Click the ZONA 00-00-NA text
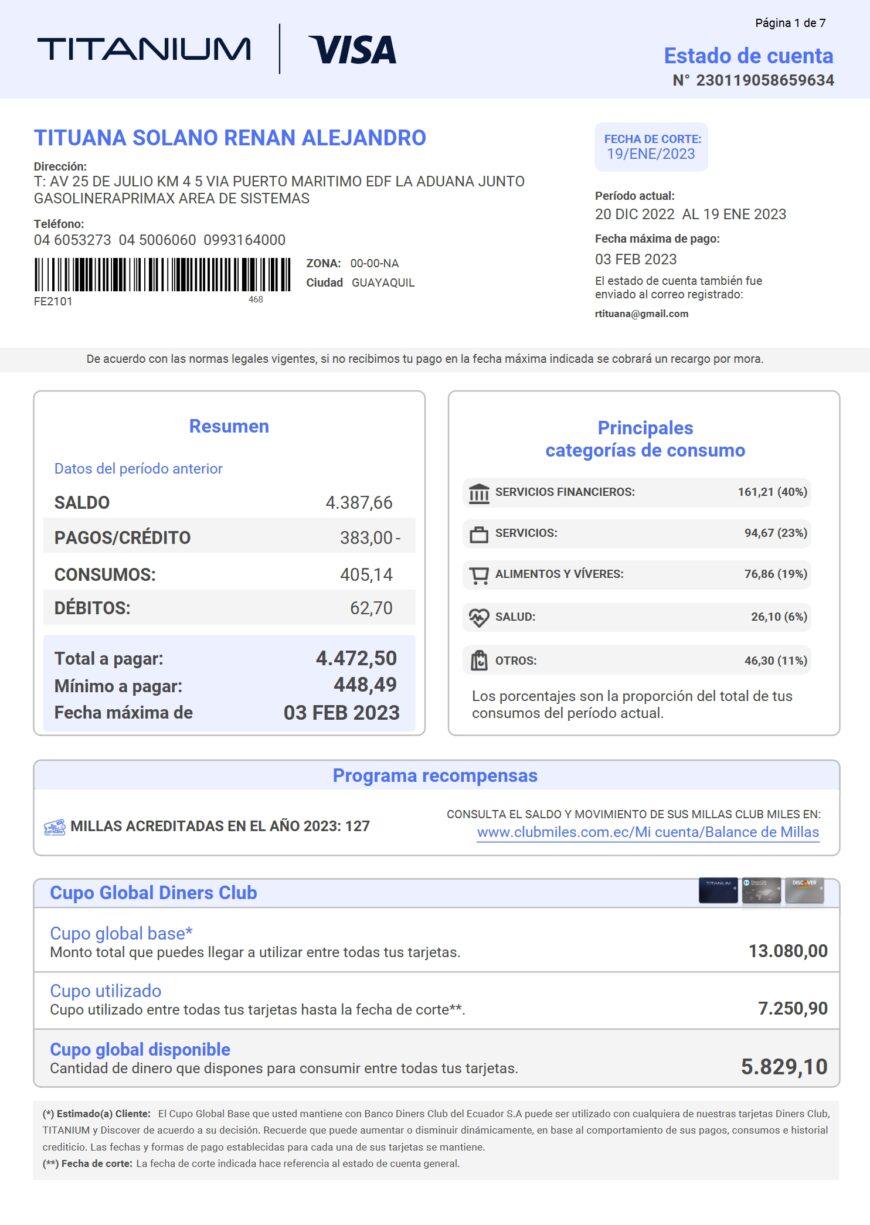Image resolution: width=870 pixels, height=1225 pixels. point(352,263)
